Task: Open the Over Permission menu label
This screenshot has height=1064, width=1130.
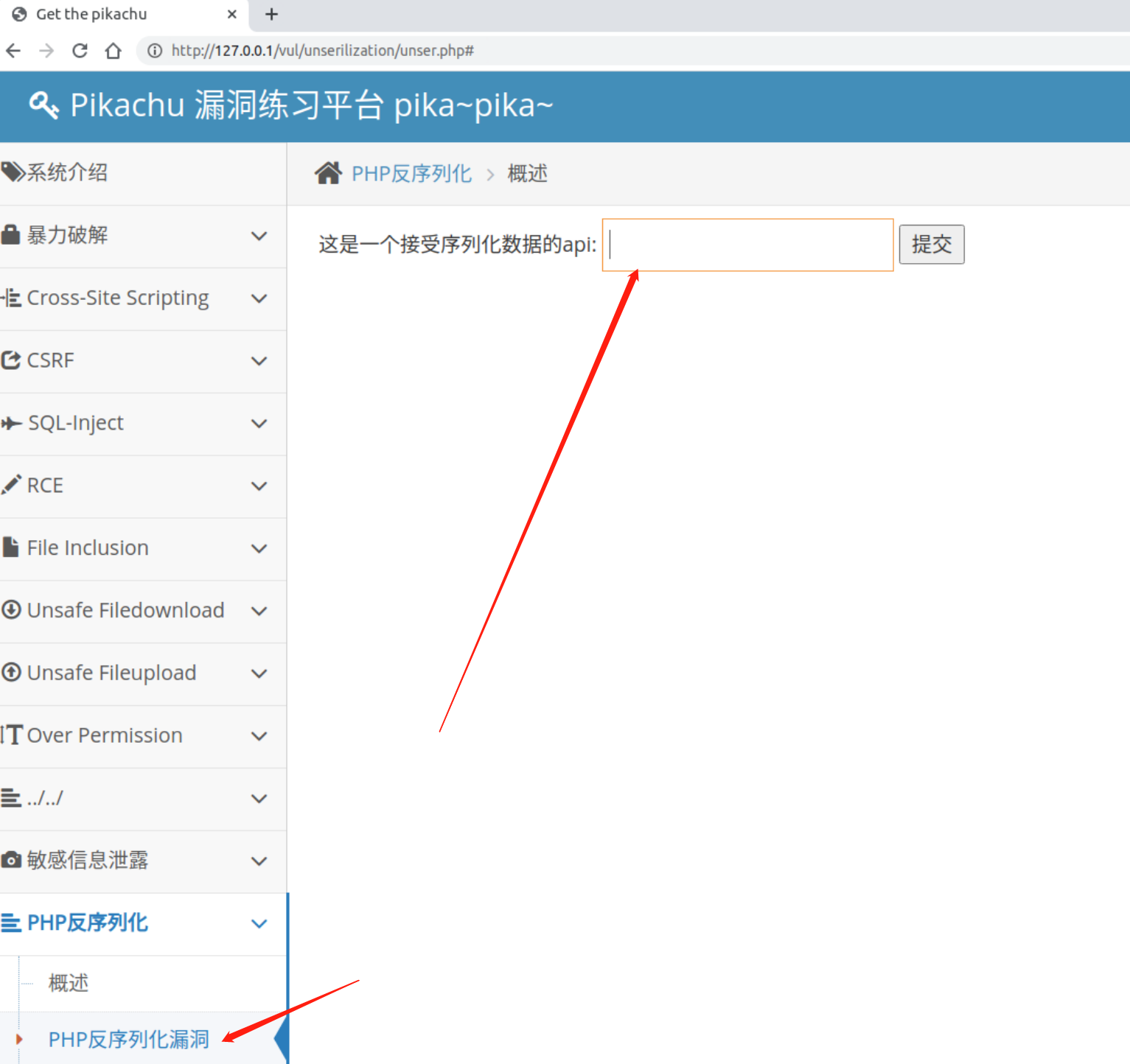Action: (105, 735)
